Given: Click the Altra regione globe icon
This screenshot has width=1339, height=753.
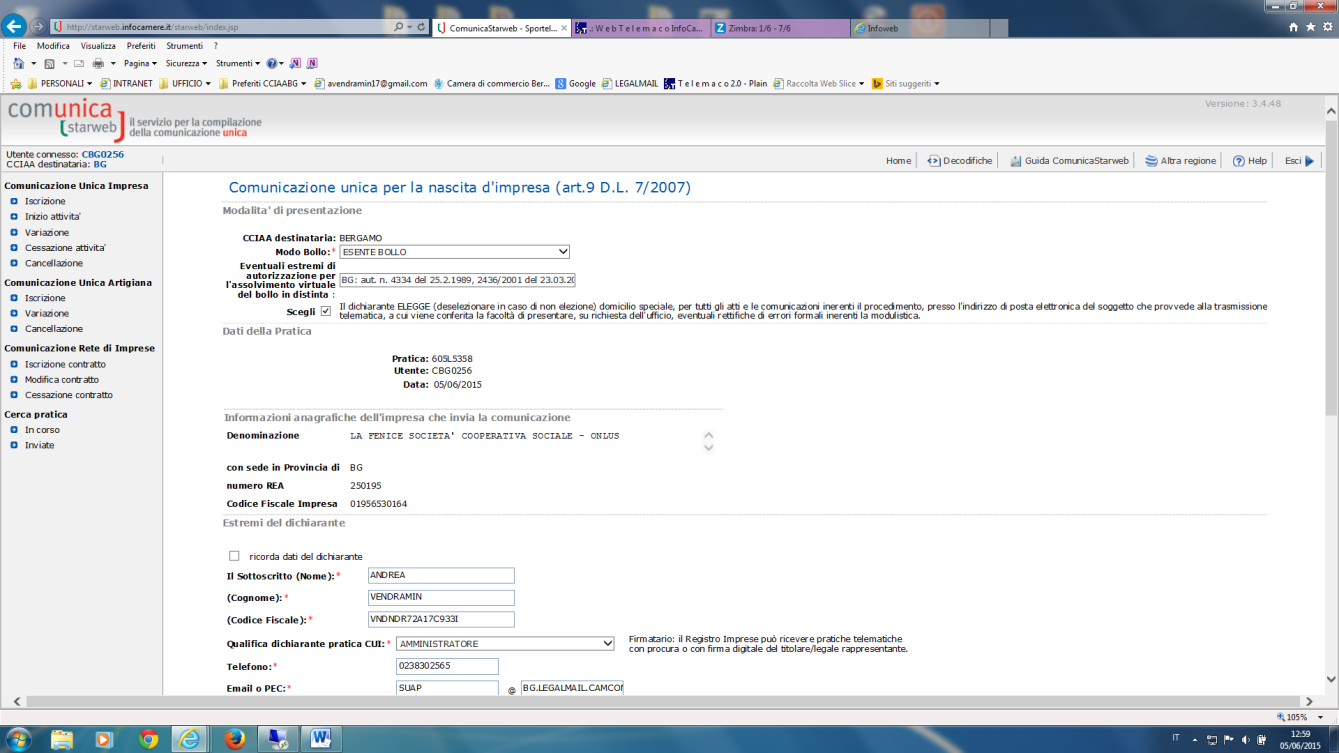Looking at the screenshot, I should 1151,161.
